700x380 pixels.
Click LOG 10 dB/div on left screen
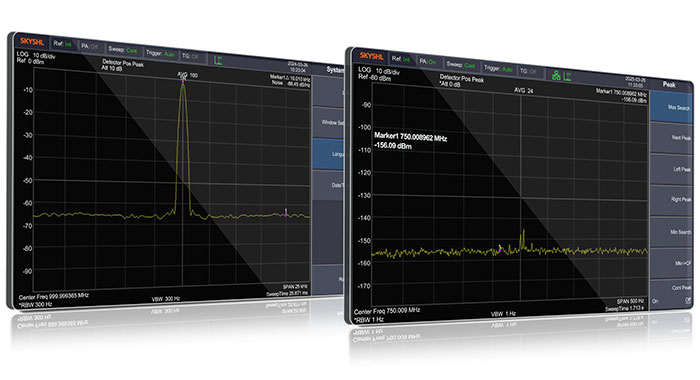coord(36,55)
